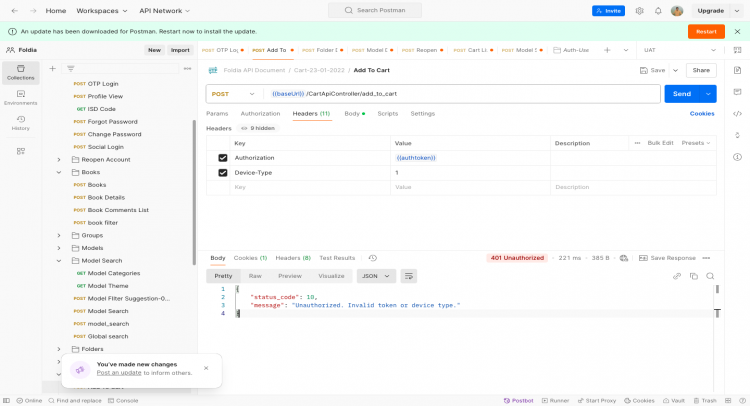Open the environment quick look icon

(738, 50)
